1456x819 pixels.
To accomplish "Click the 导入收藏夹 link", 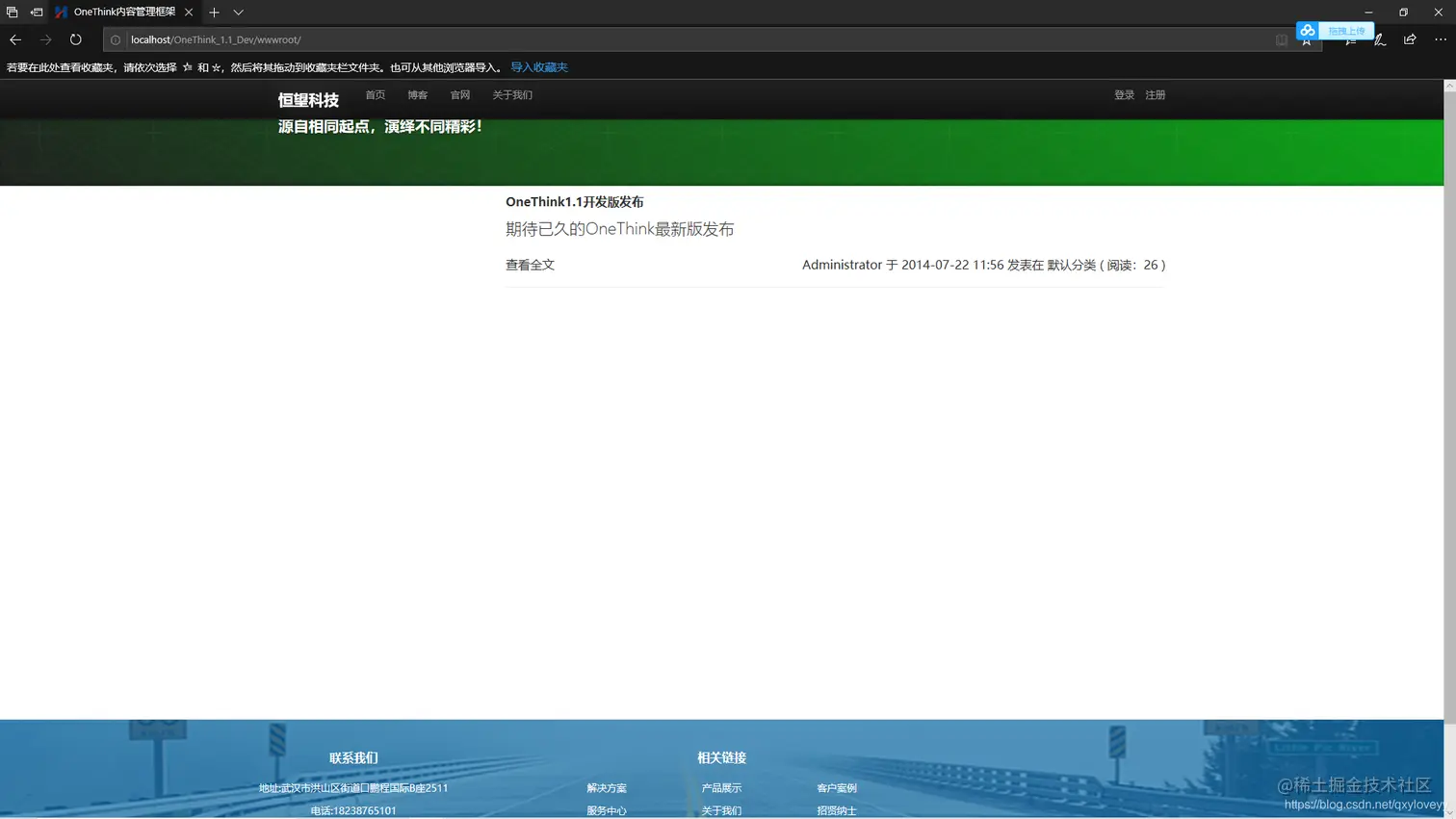I will [x=538, y=66].
